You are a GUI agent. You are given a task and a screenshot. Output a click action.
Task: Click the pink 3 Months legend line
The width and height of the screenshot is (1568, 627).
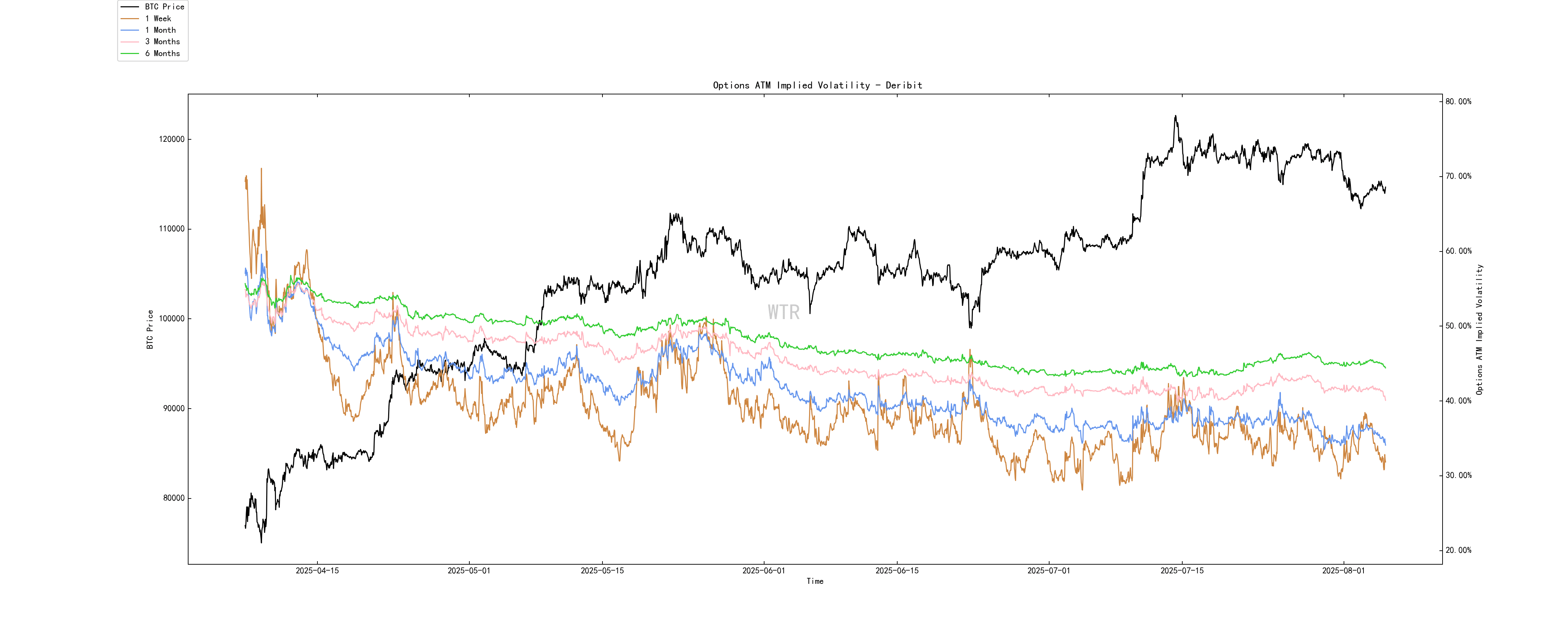[130, 41]
